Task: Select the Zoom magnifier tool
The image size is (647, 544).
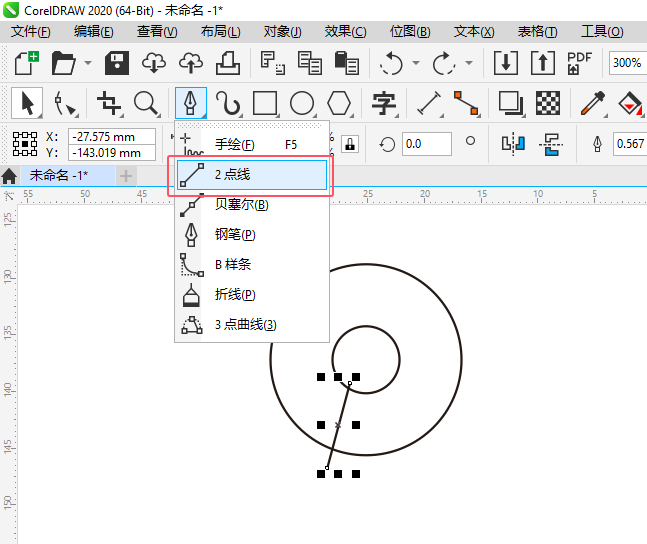Action: pos(146,103)
